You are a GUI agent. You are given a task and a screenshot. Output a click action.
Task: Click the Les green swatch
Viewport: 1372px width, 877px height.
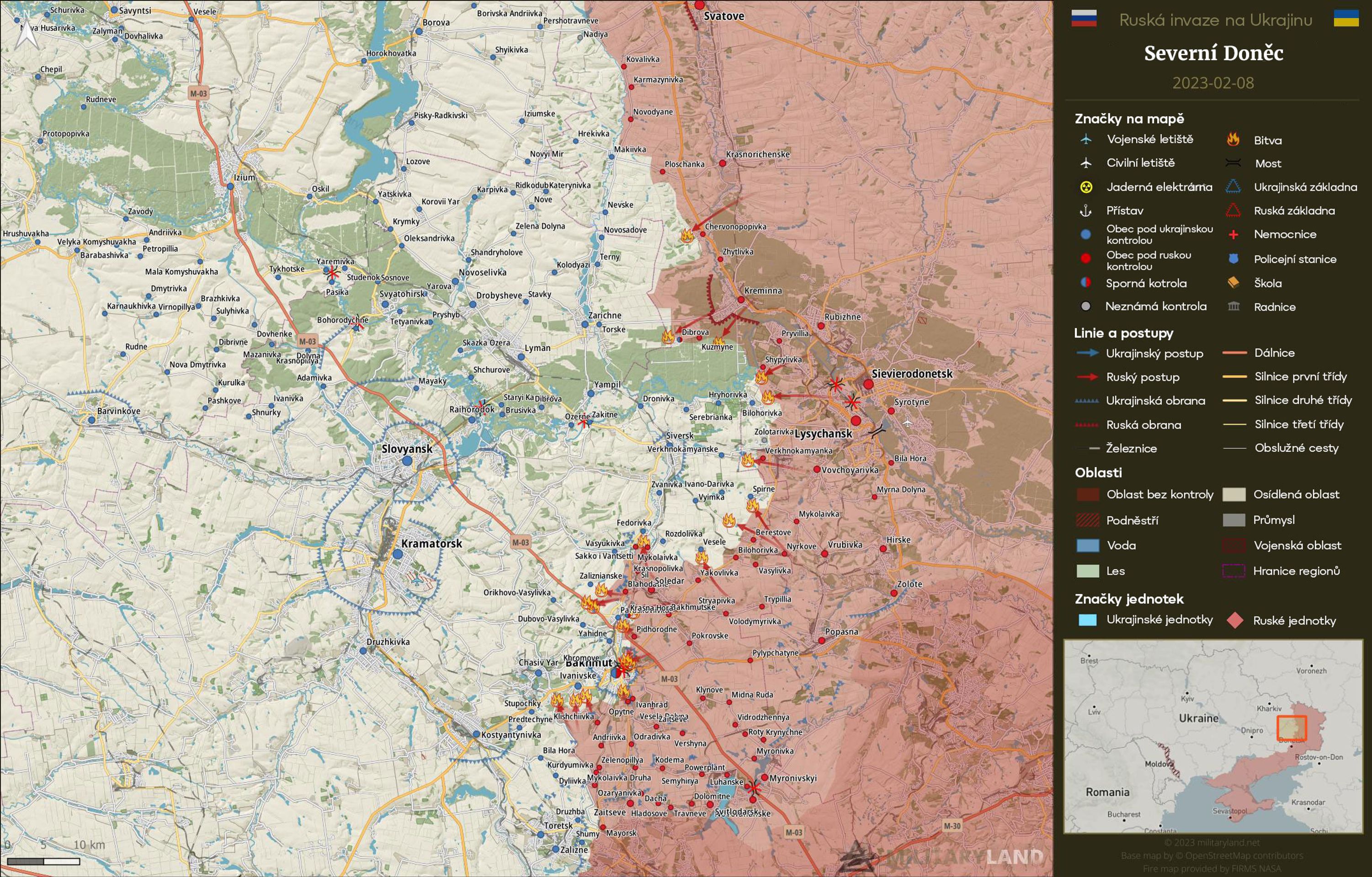coord(1087,571)
